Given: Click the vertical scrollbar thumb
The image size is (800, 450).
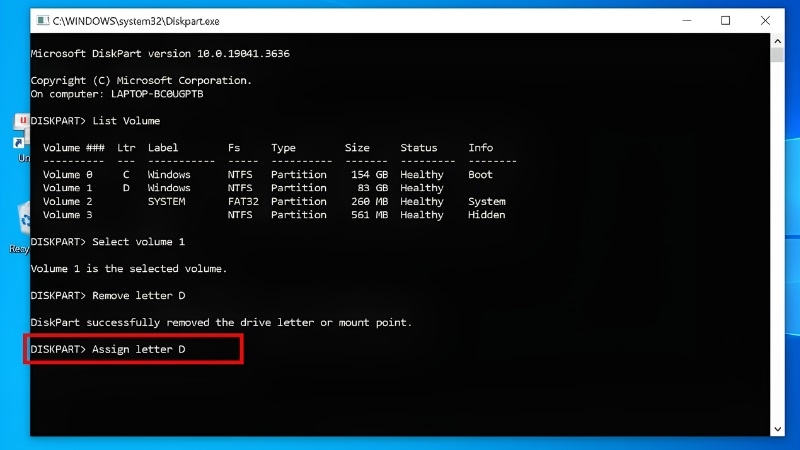Looking at the screenshot, I should (x=777, y=55).
